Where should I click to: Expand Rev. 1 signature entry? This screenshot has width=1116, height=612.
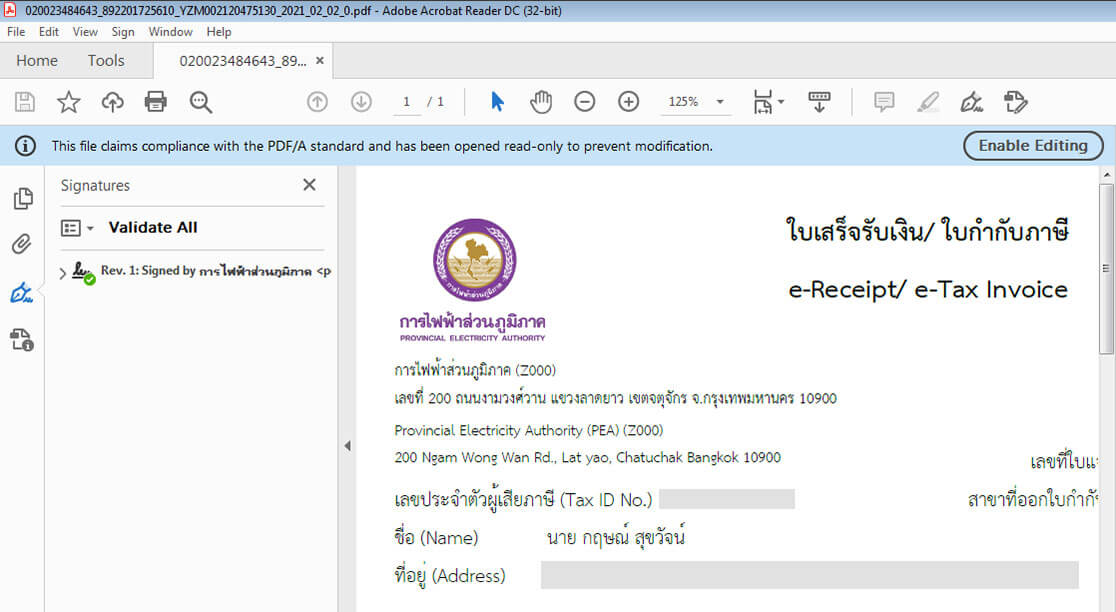point(63,273)
